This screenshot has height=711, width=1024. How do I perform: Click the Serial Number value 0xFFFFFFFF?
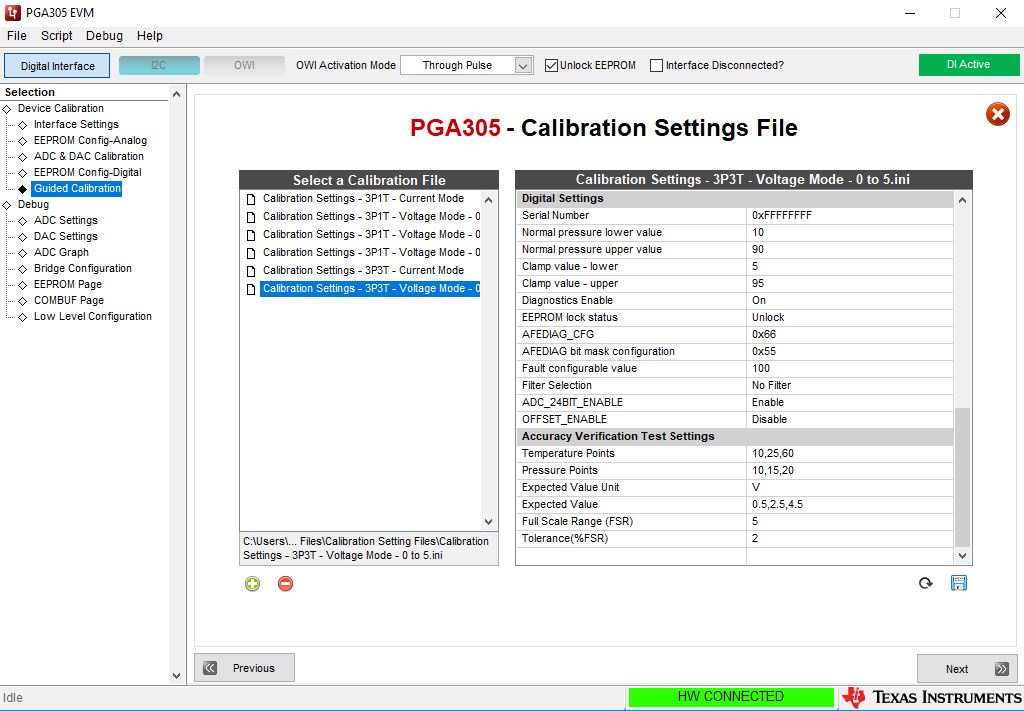[782, 215]
